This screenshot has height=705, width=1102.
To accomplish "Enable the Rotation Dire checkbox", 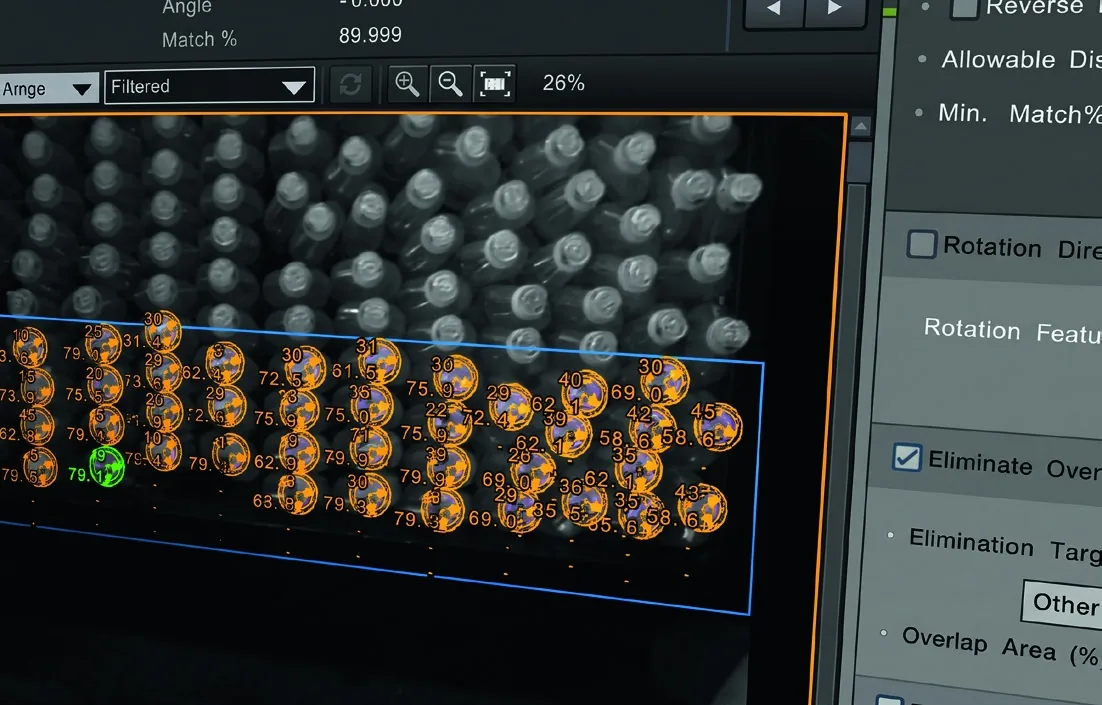I will [x=921, y=245].
